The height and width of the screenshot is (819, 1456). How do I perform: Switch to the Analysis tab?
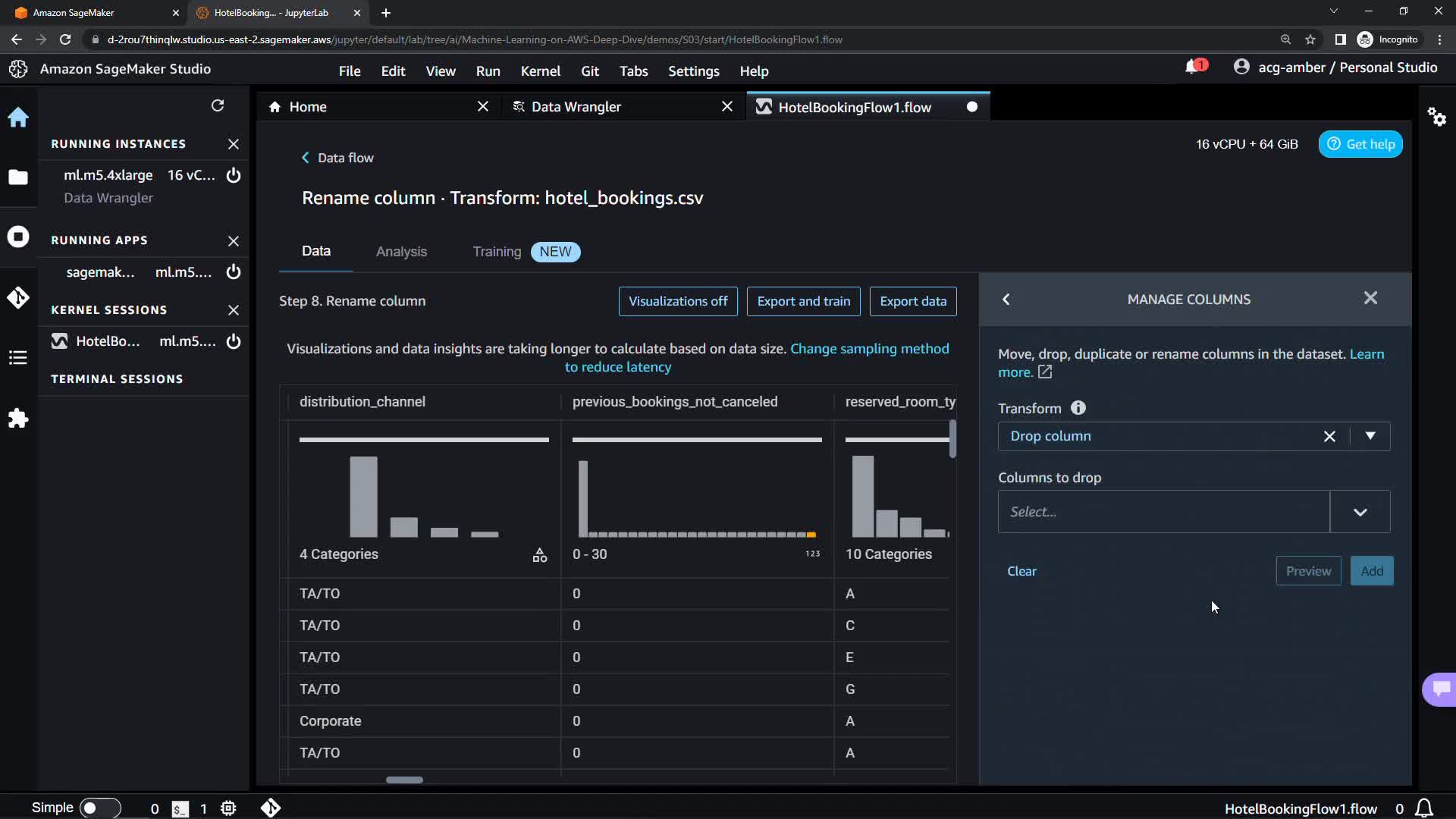click(401, 252)
